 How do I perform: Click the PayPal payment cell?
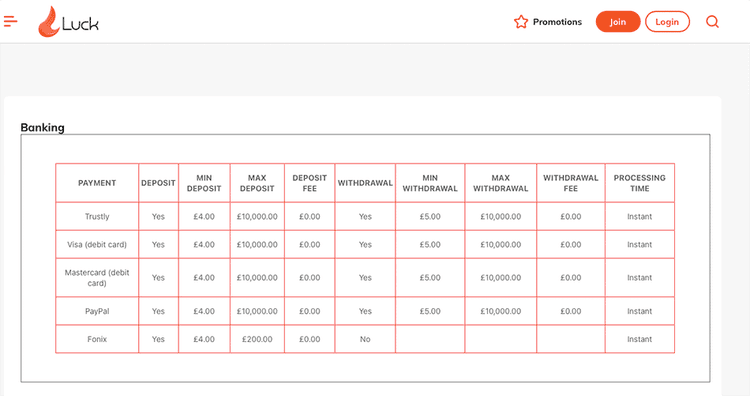[x=97, y=311]
